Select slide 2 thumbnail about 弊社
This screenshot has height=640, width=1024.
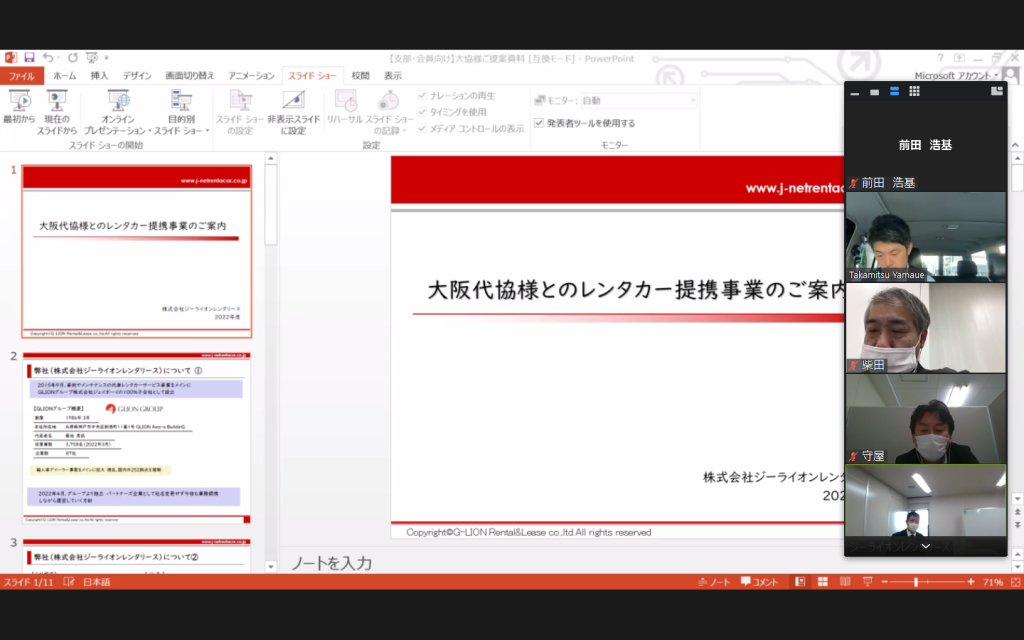pyautogui.click(x=136, y=438)
